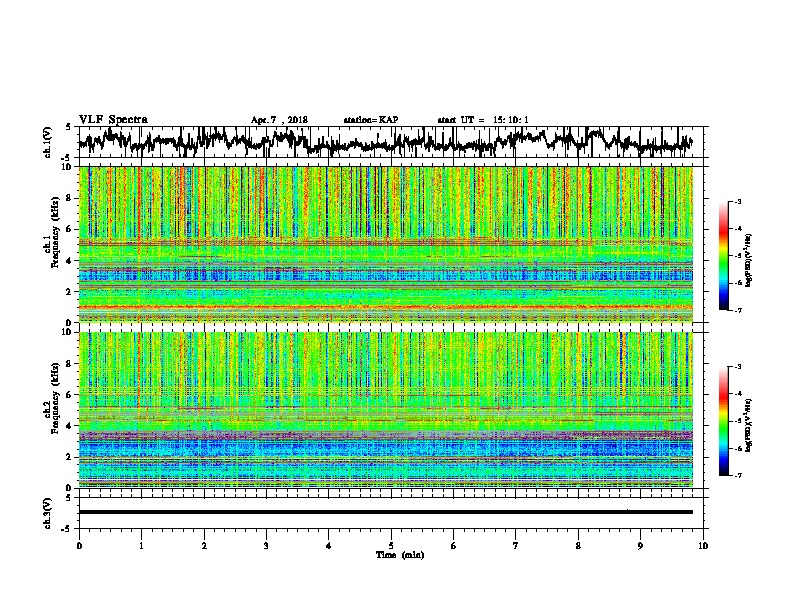Click the "8" tick on the time axis
The width and height of the screenshot is (792, 612).
[578, 546]
